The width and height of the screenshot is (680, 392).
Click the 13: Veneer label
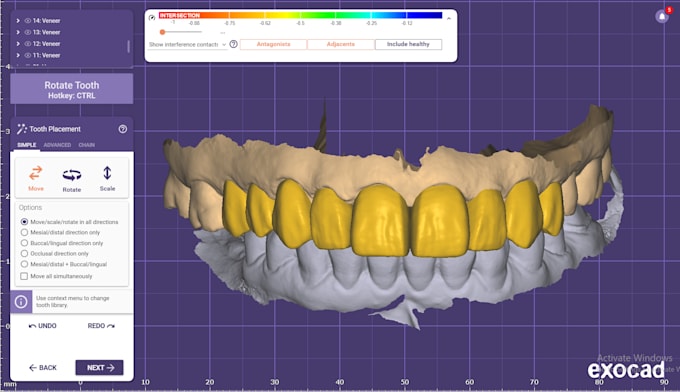point(46,33)
